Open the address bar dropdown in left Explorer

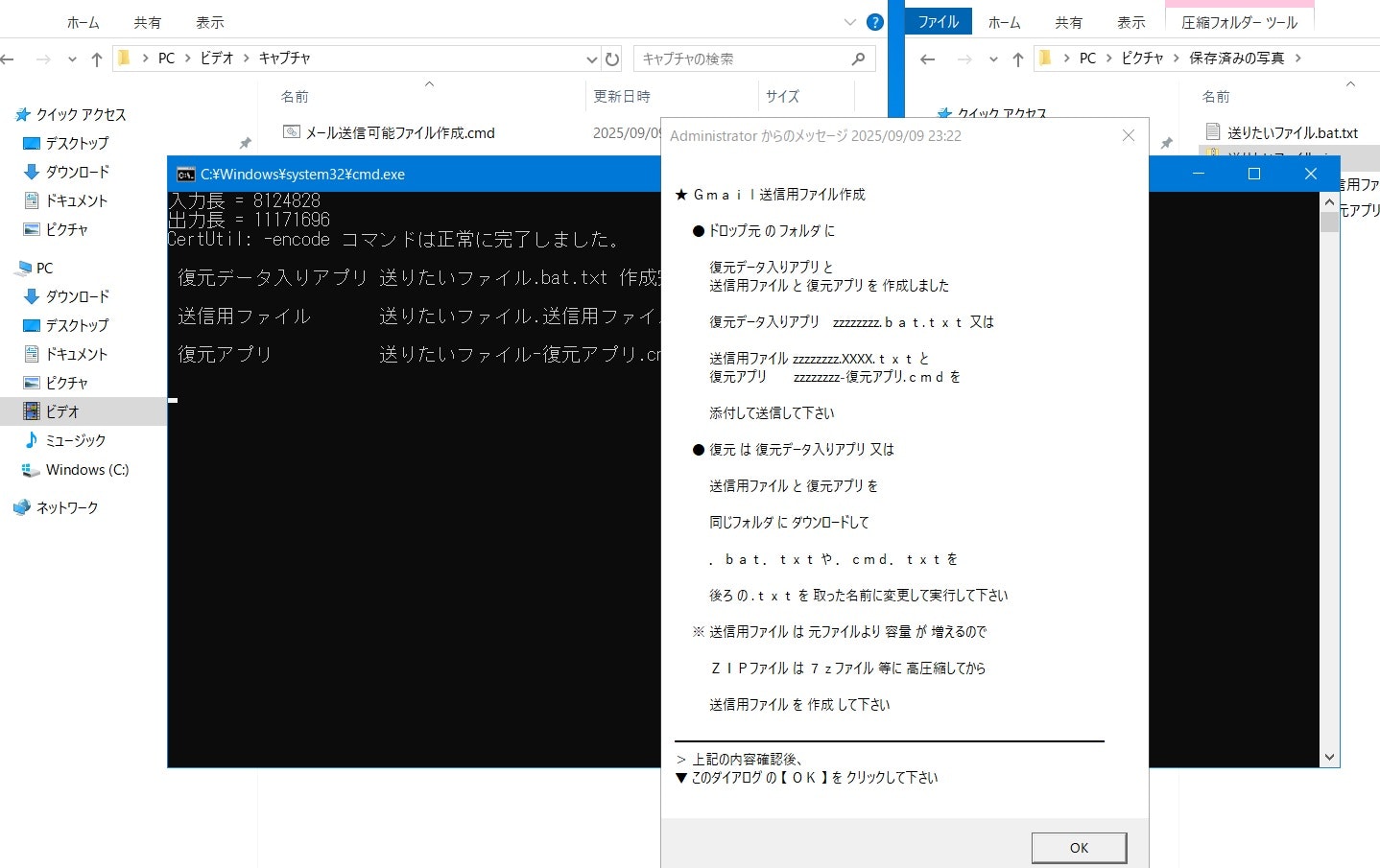(x=592, y=59)
